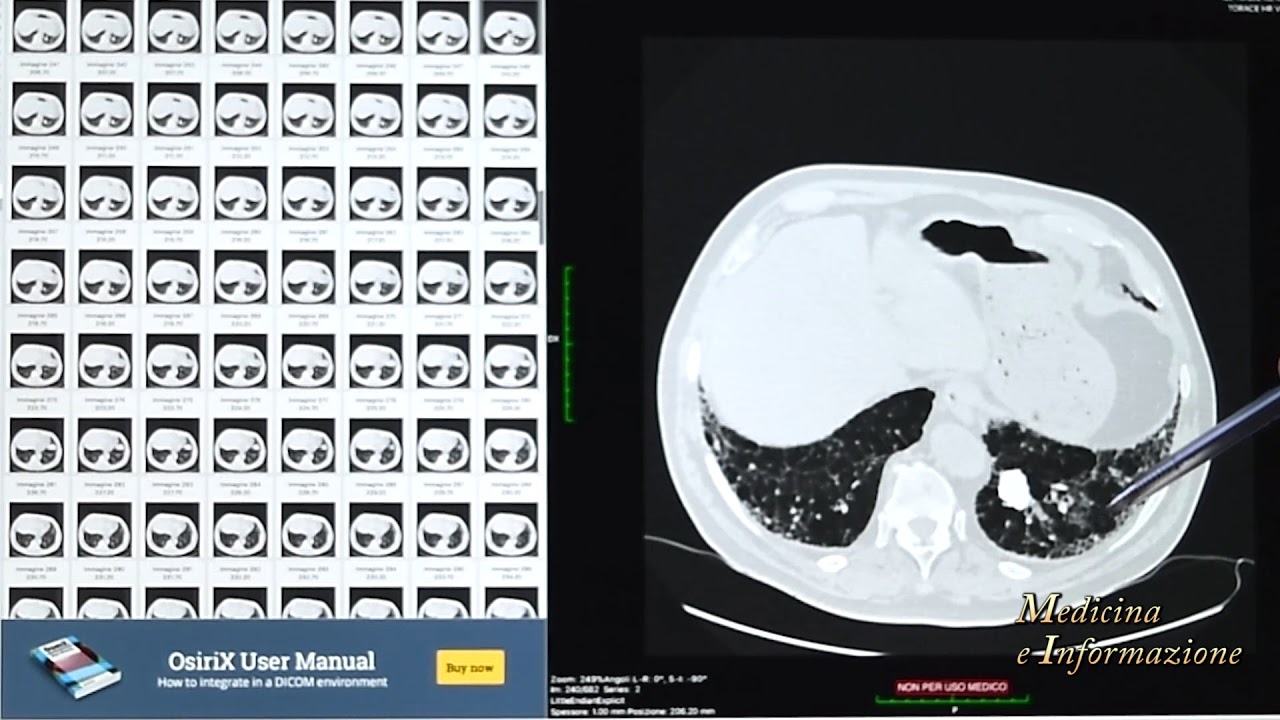Select thumbnail labeled Immagine 281

[x=38, y=445]
